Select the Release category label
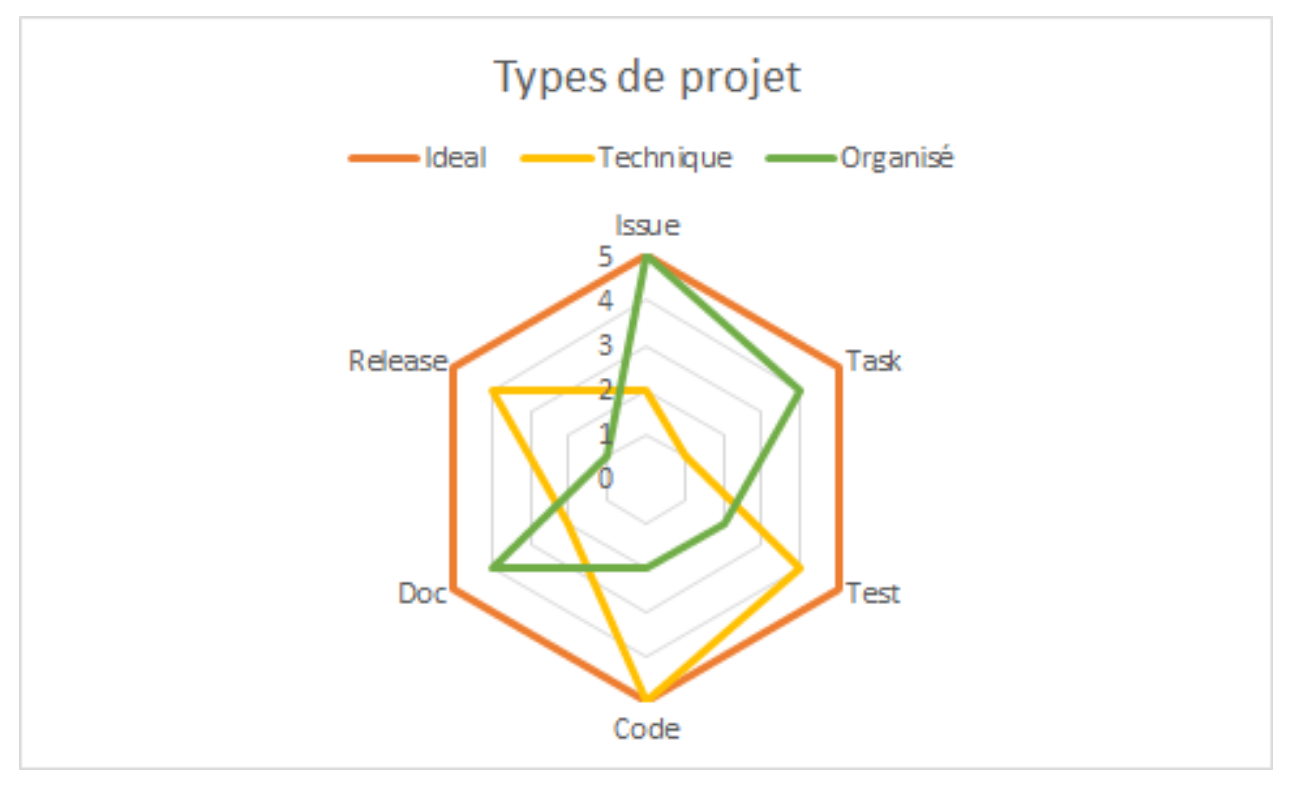The image size is (1292, 790). click(396, 361)
